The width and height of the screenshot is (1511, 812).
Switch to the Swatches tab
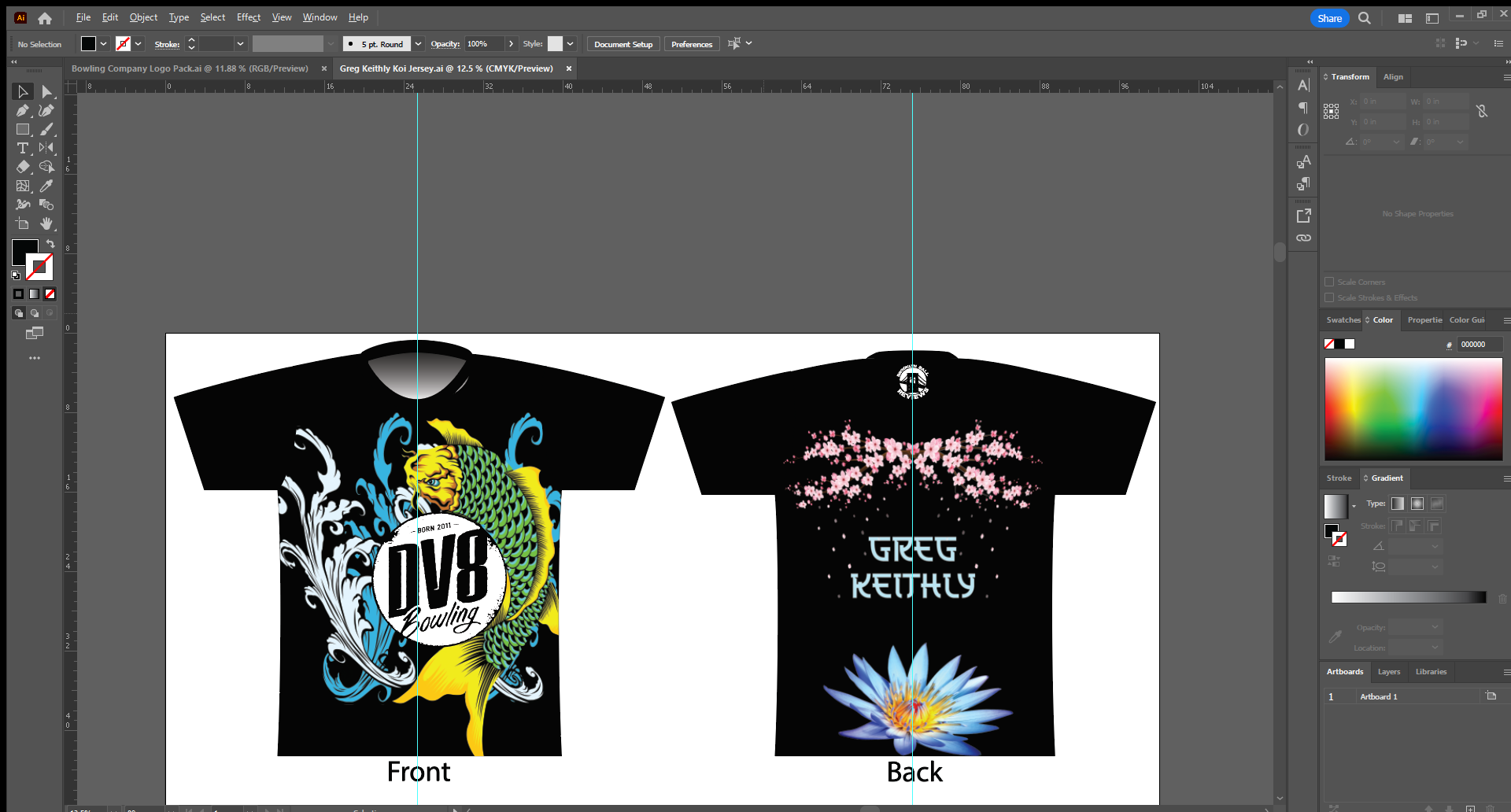click(1343, 320)
